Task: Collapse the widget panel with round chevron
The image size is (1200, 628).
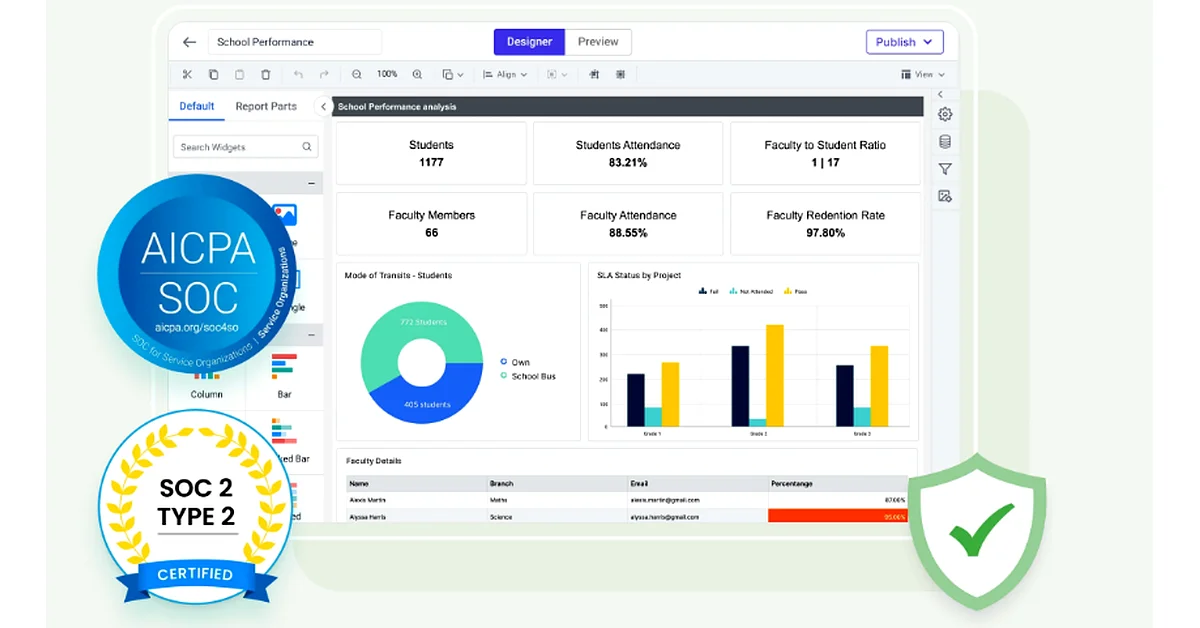Action: 323,106
